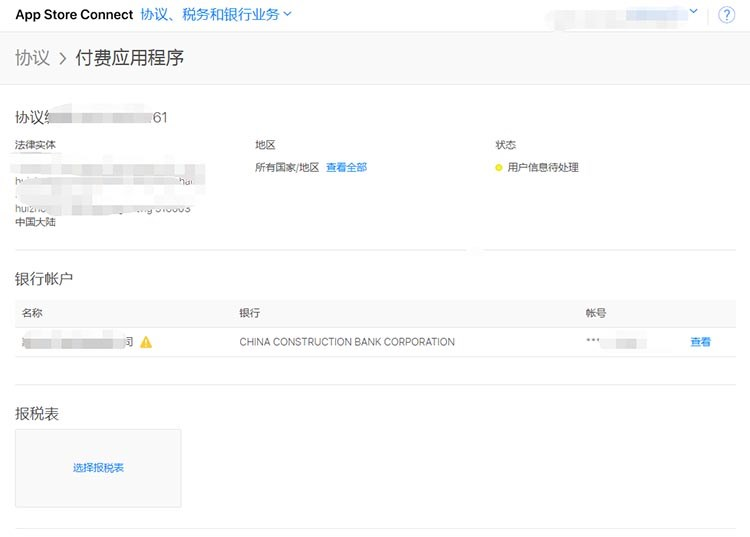Click the 地区 label
The height and width of the screenshot is (537, 750).
pos(265,145)
